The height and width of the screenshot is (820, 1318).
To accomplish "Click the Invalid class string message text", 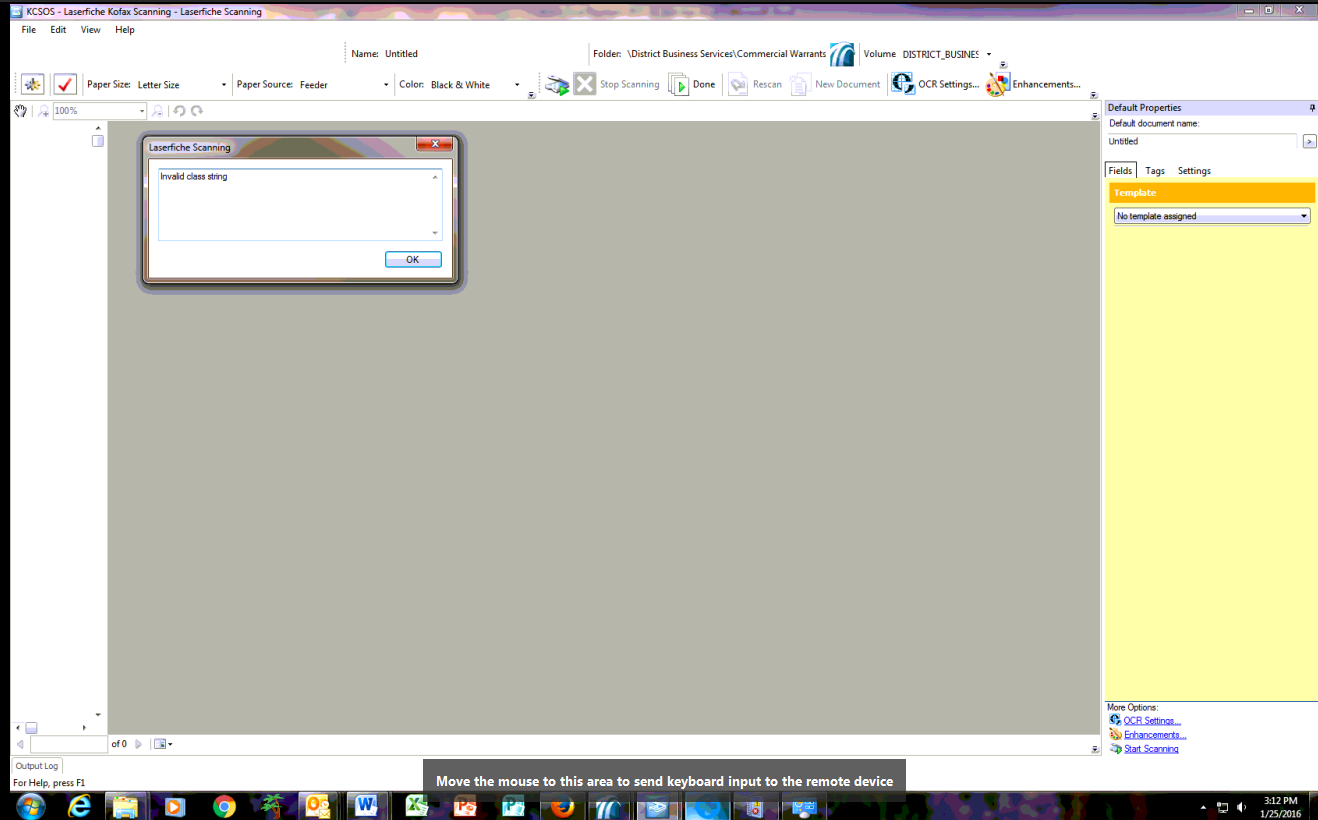I will tap(194, 177).
